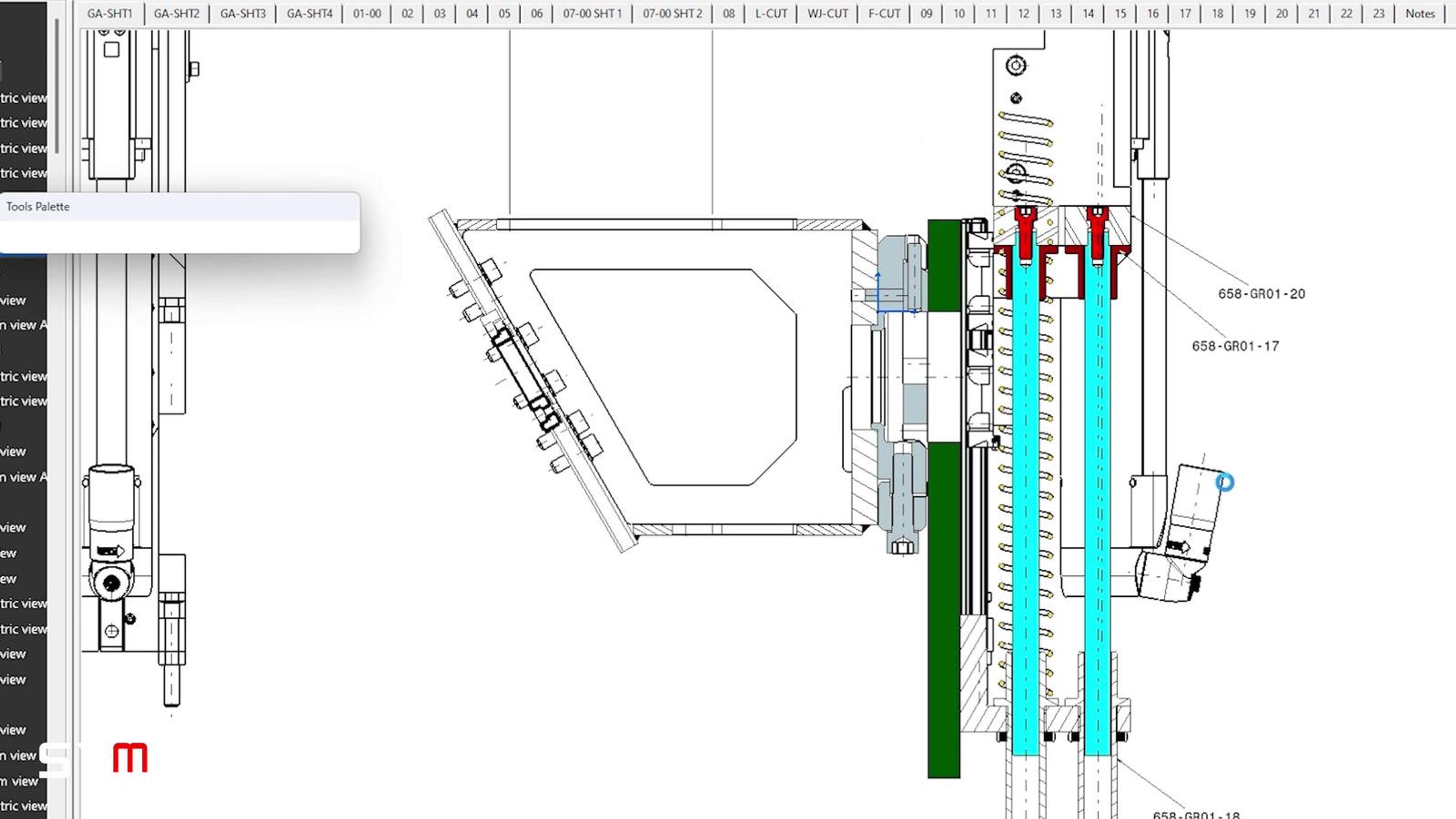1456x819 pixels.
Task: Open sheet tab 09
Action: (926, 14)
